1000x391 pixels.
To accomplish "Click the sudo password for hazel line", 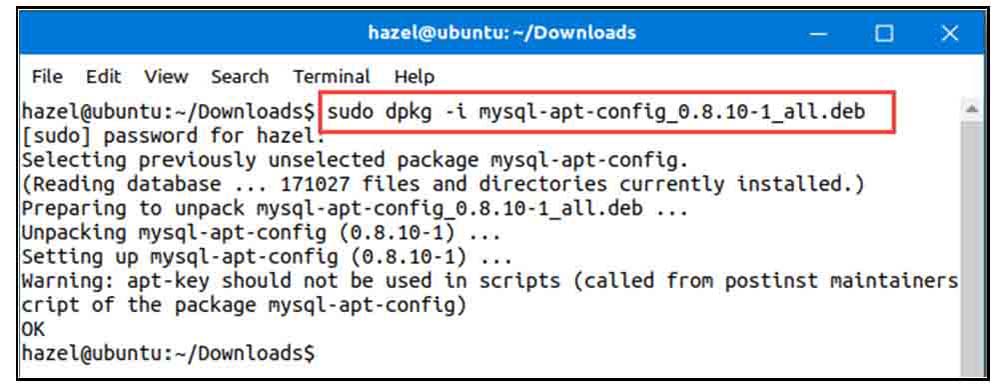I will click(x=173, y=136).
